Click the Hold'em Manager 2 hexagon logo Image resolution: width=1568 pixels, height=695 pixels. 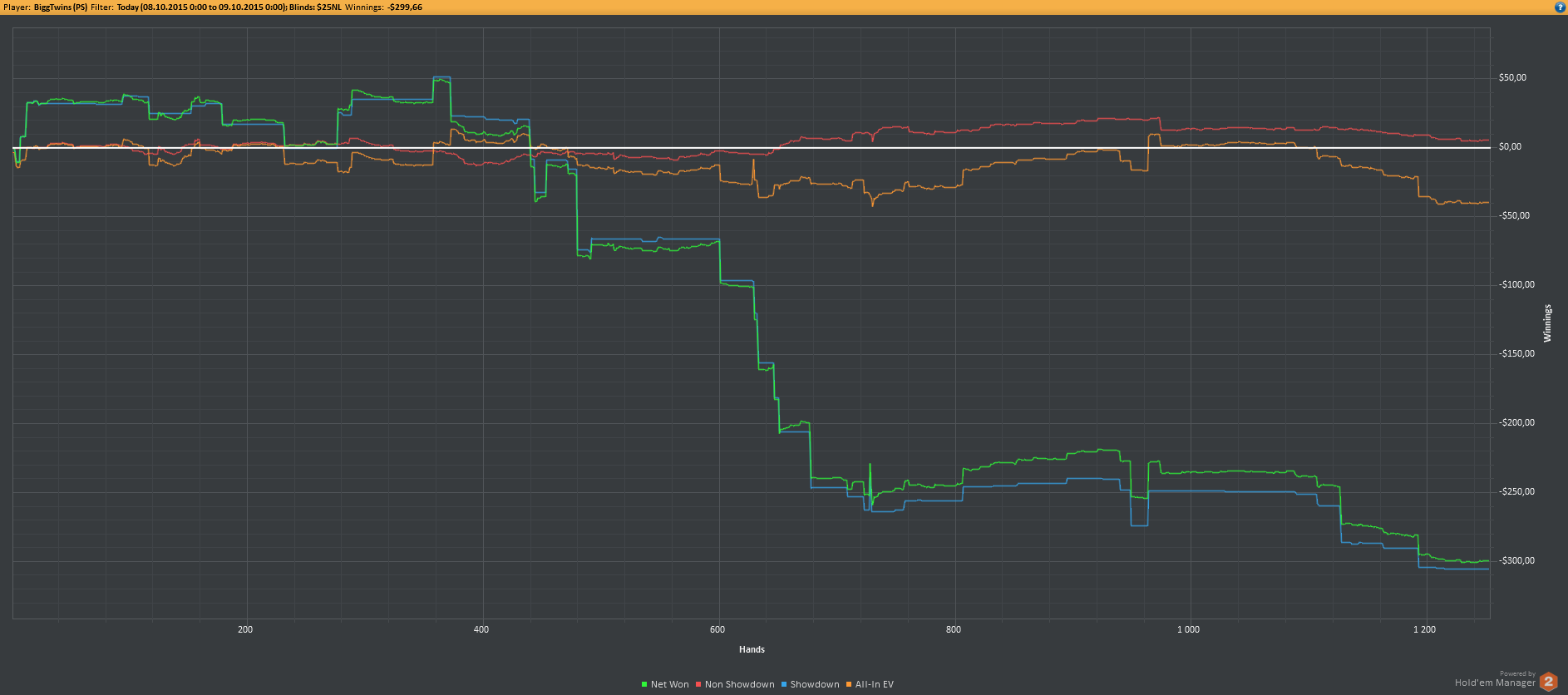1548,682
